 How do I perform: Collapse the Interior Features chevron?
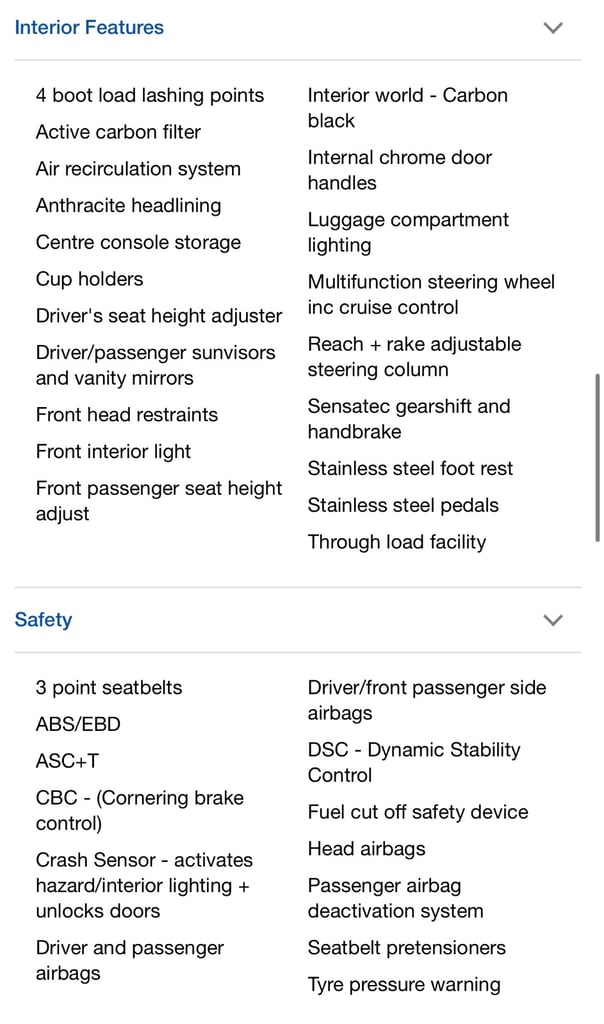[x=552, y=27]
